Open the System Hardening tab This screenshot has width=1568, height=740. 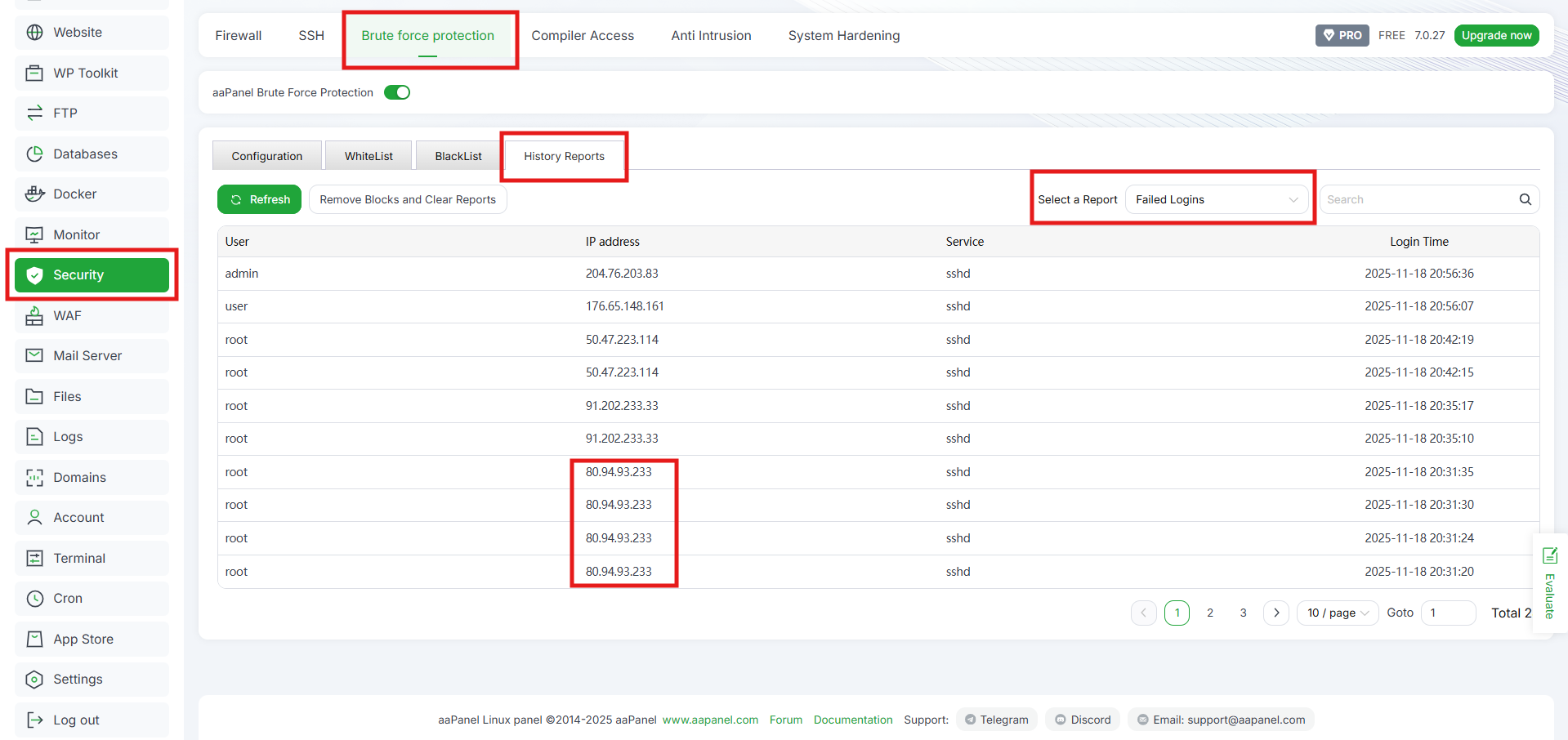pyautogui.click(x=844, y=35)
